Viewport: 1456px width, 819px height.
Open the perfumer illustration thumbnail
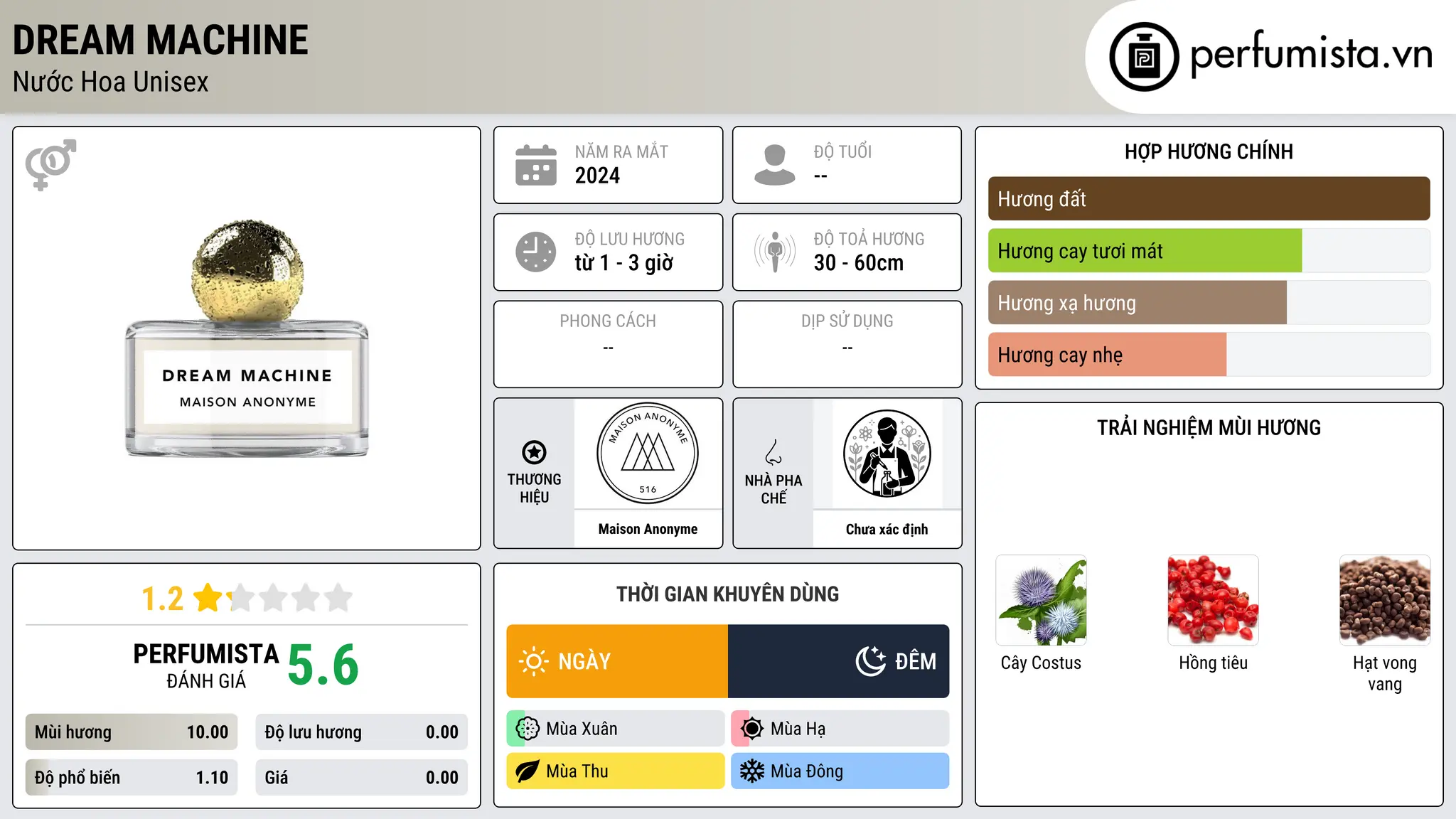point(887,454)
